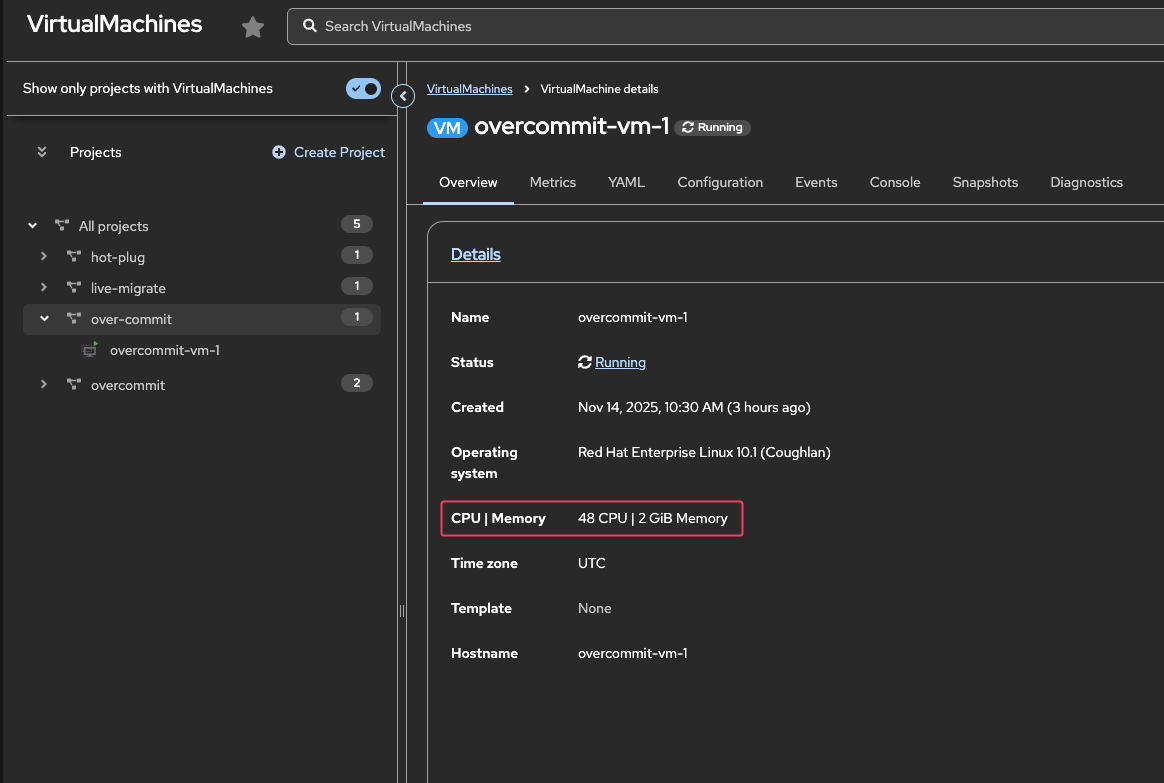The width and height of the screenshot is (1164, 783).
Task: Expand the live-migrate project
Action: (x=44, y=288)
